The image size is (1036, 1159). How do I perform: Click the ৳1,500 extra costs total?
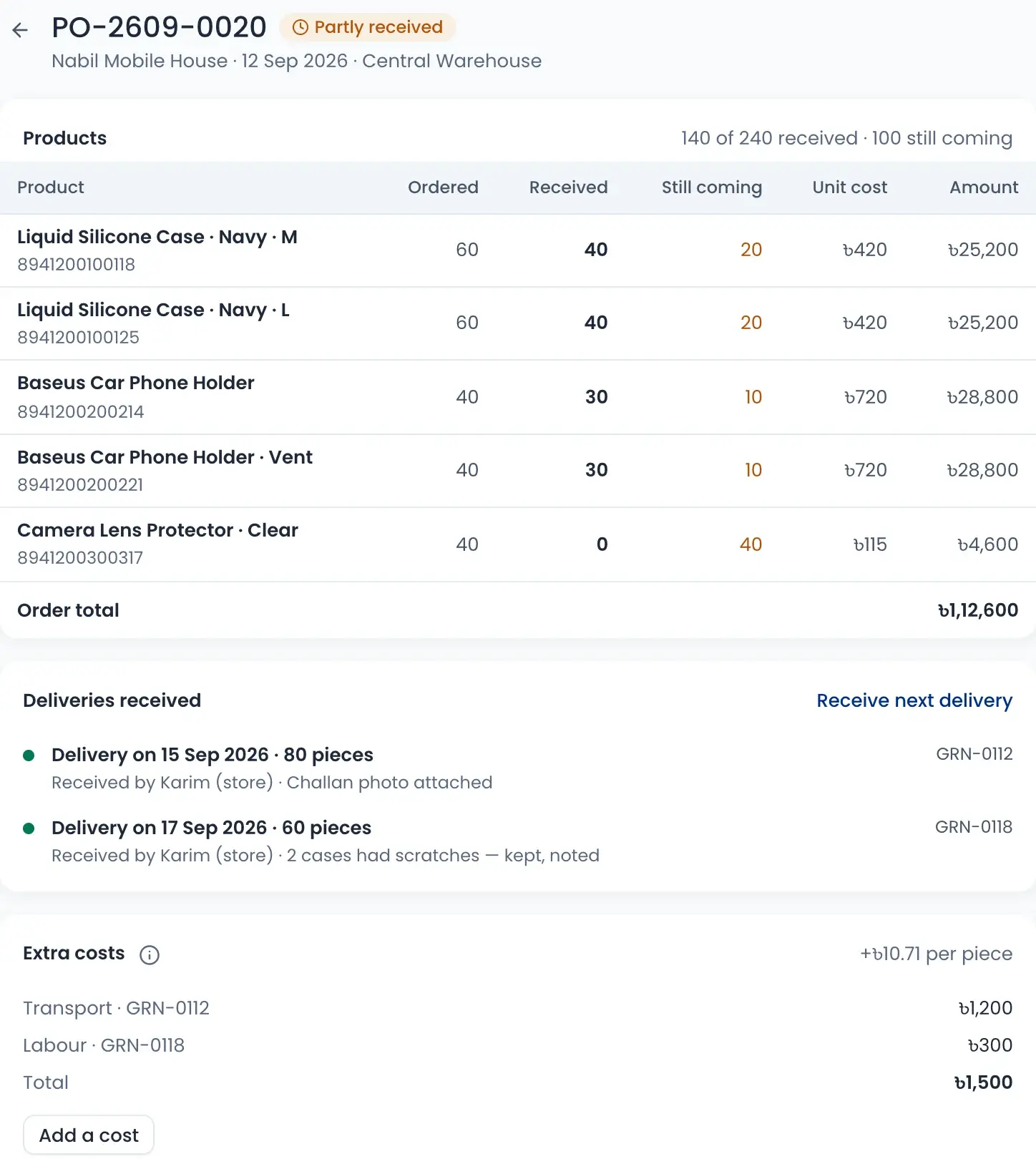(983, 1082)
